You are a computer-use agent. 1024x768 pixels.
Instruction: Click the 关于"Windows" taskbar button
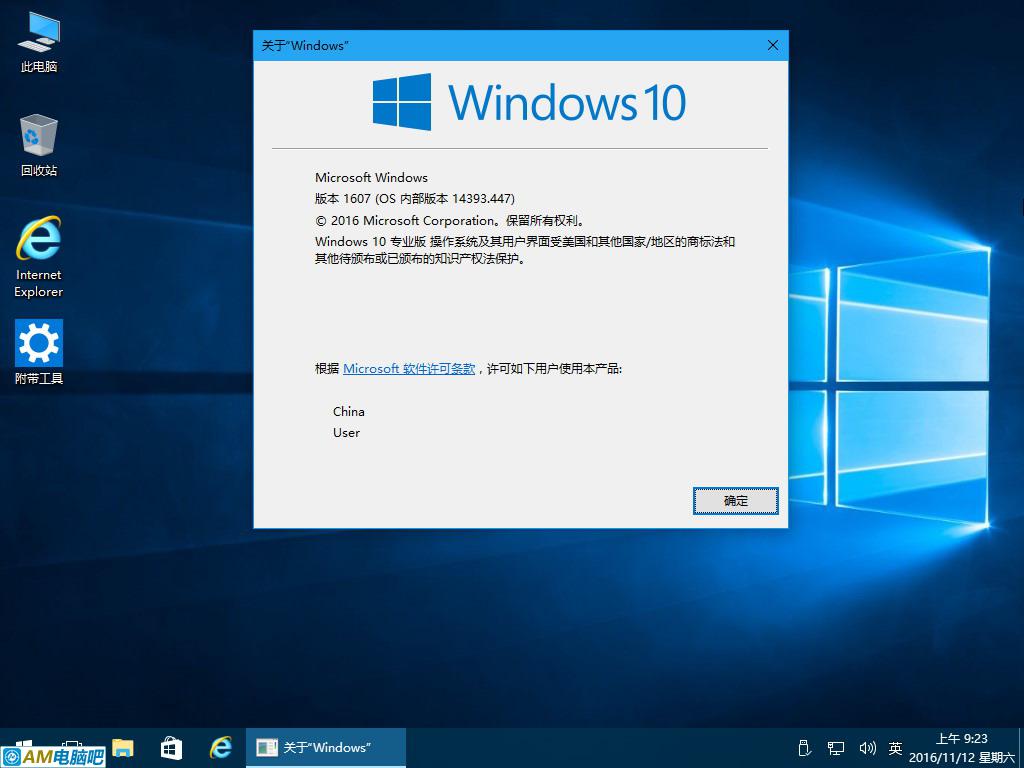coord(326,748)
